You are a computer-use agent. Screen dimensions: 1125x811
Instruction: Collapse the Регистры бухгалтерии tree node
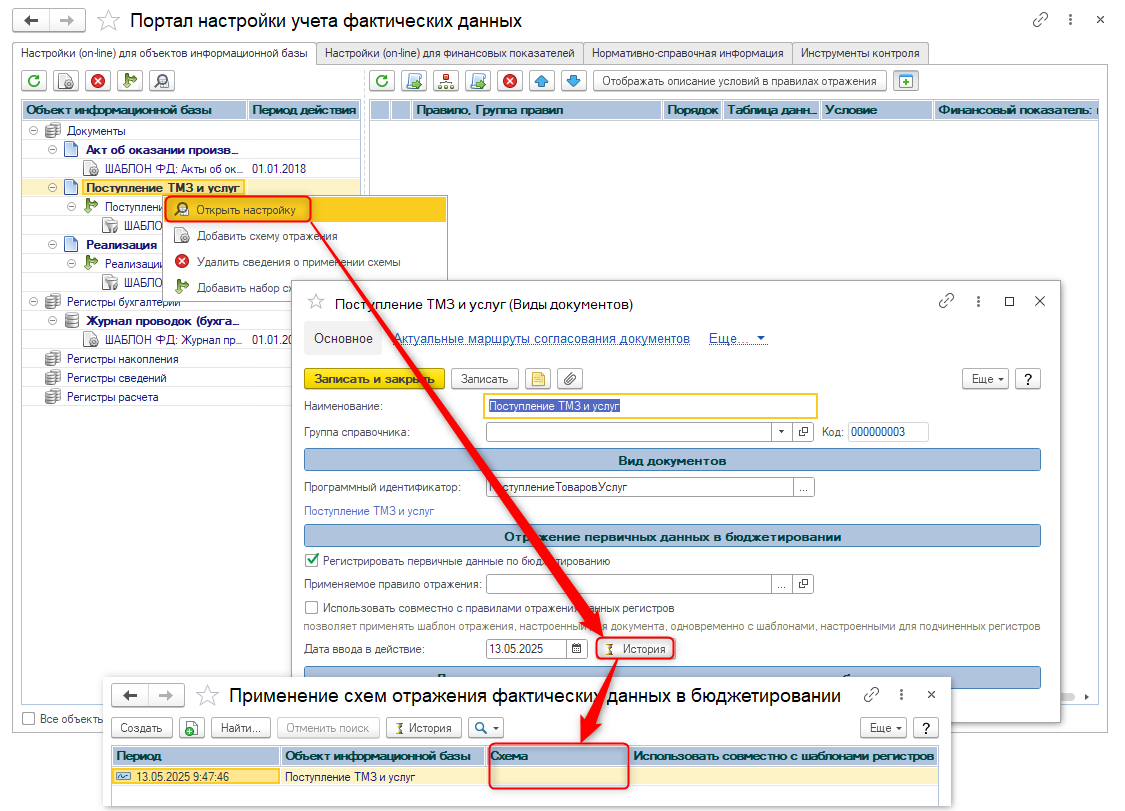pyautogui.click(x=34, y=301)
